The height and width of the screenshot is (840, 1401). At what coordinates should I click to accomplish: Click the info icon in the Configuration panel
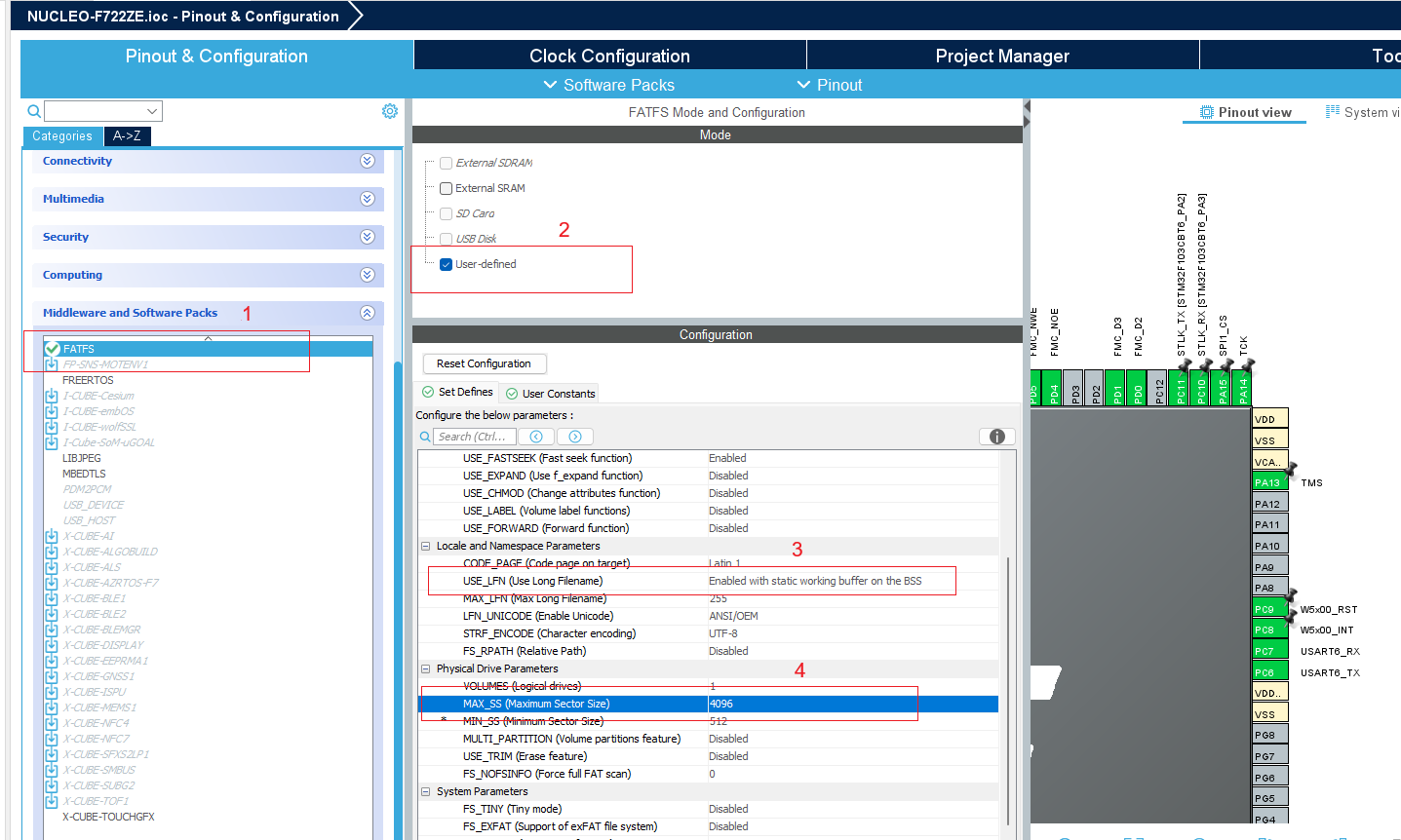point(996,437)
